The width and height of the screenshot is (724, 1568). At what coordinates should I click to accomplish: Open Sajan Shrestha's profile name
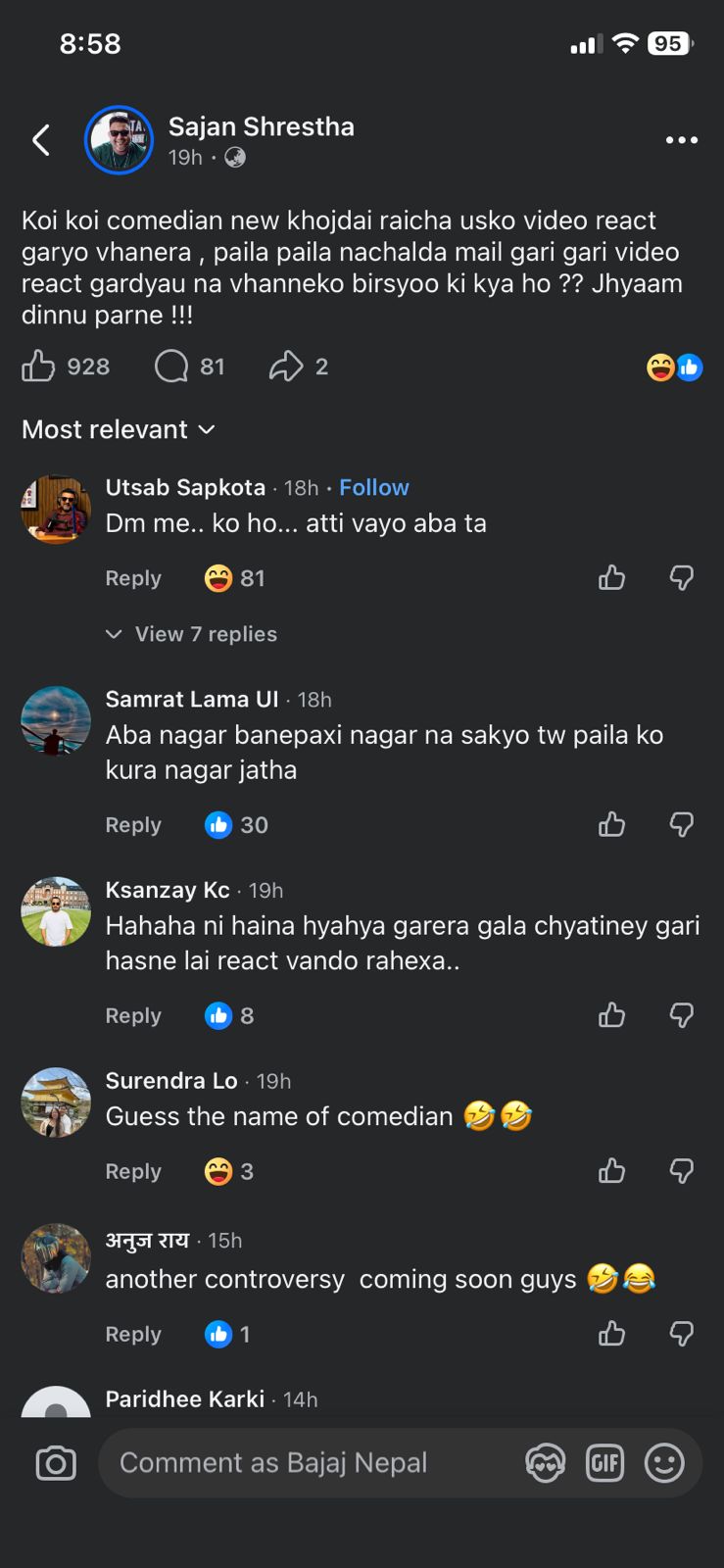pos(262,126)
